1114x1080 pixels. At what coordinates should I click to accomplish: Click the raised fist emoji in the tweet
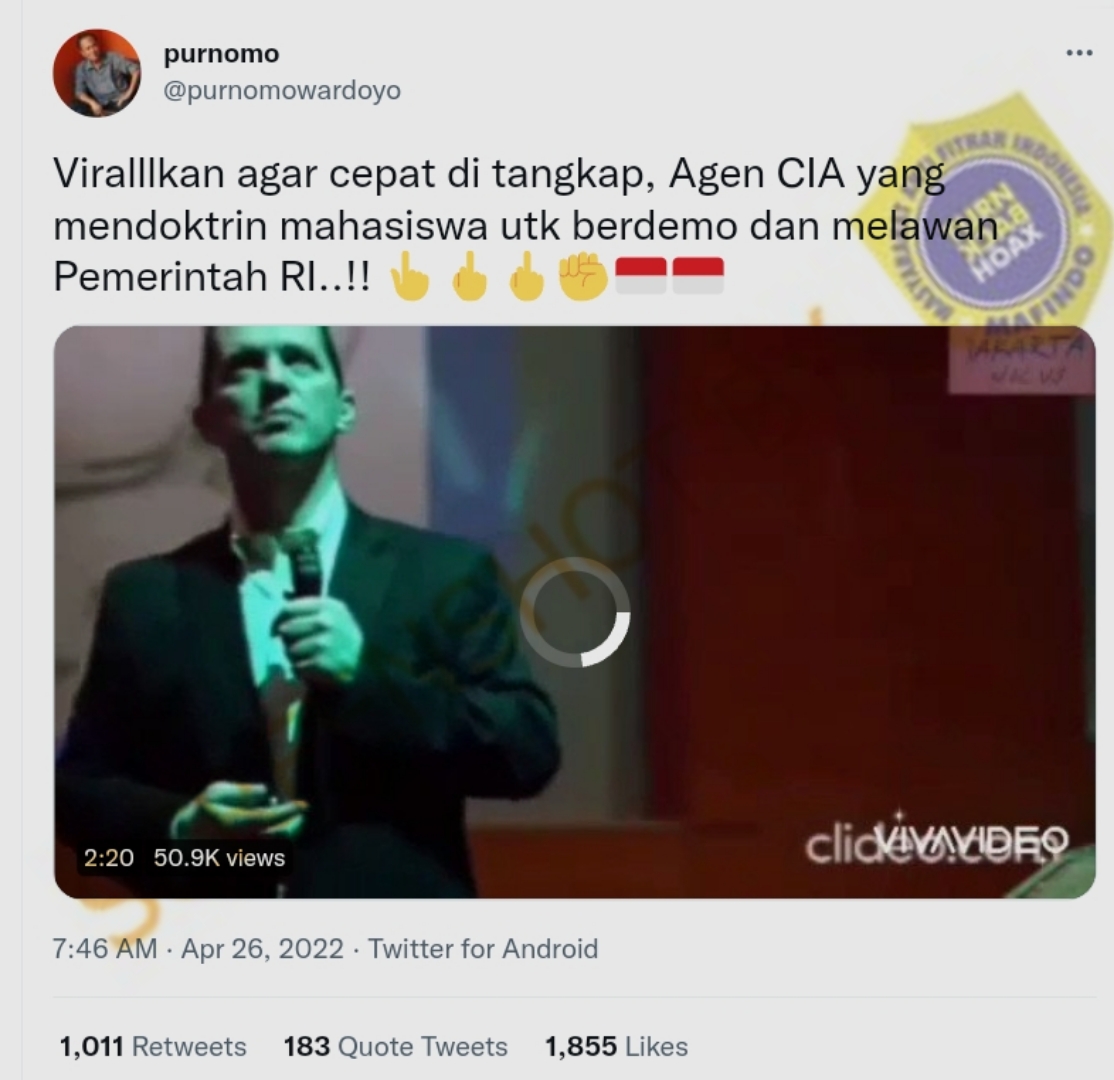tap(583, 277)
